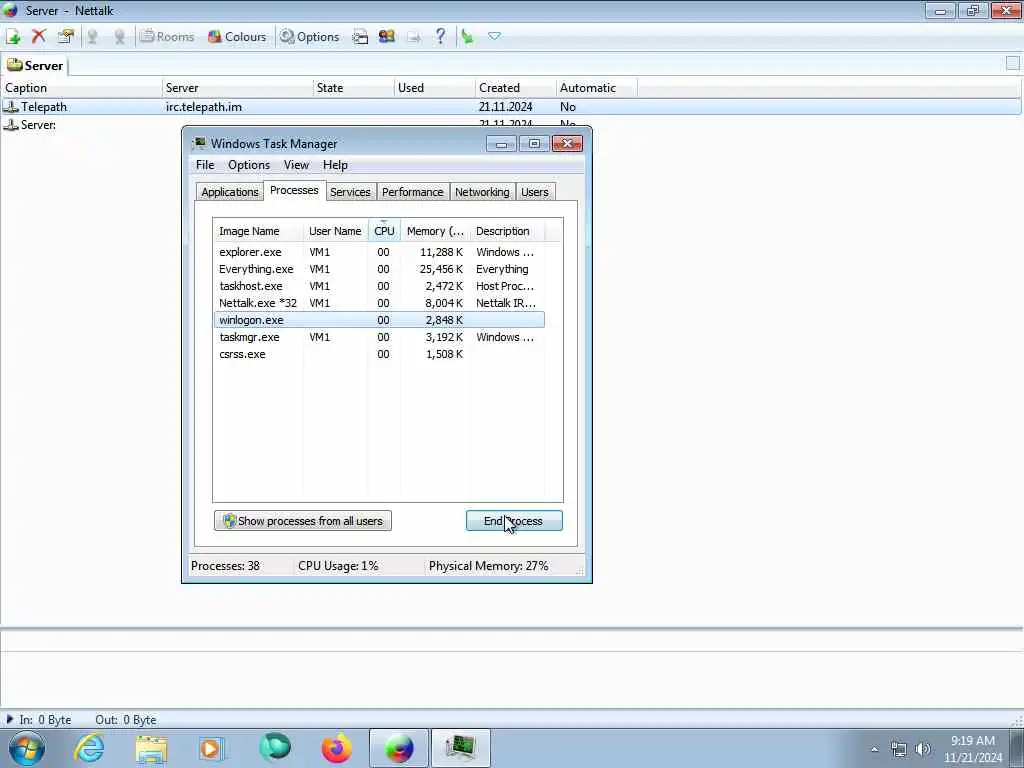Sort processes by Description column

click(507, 231)
